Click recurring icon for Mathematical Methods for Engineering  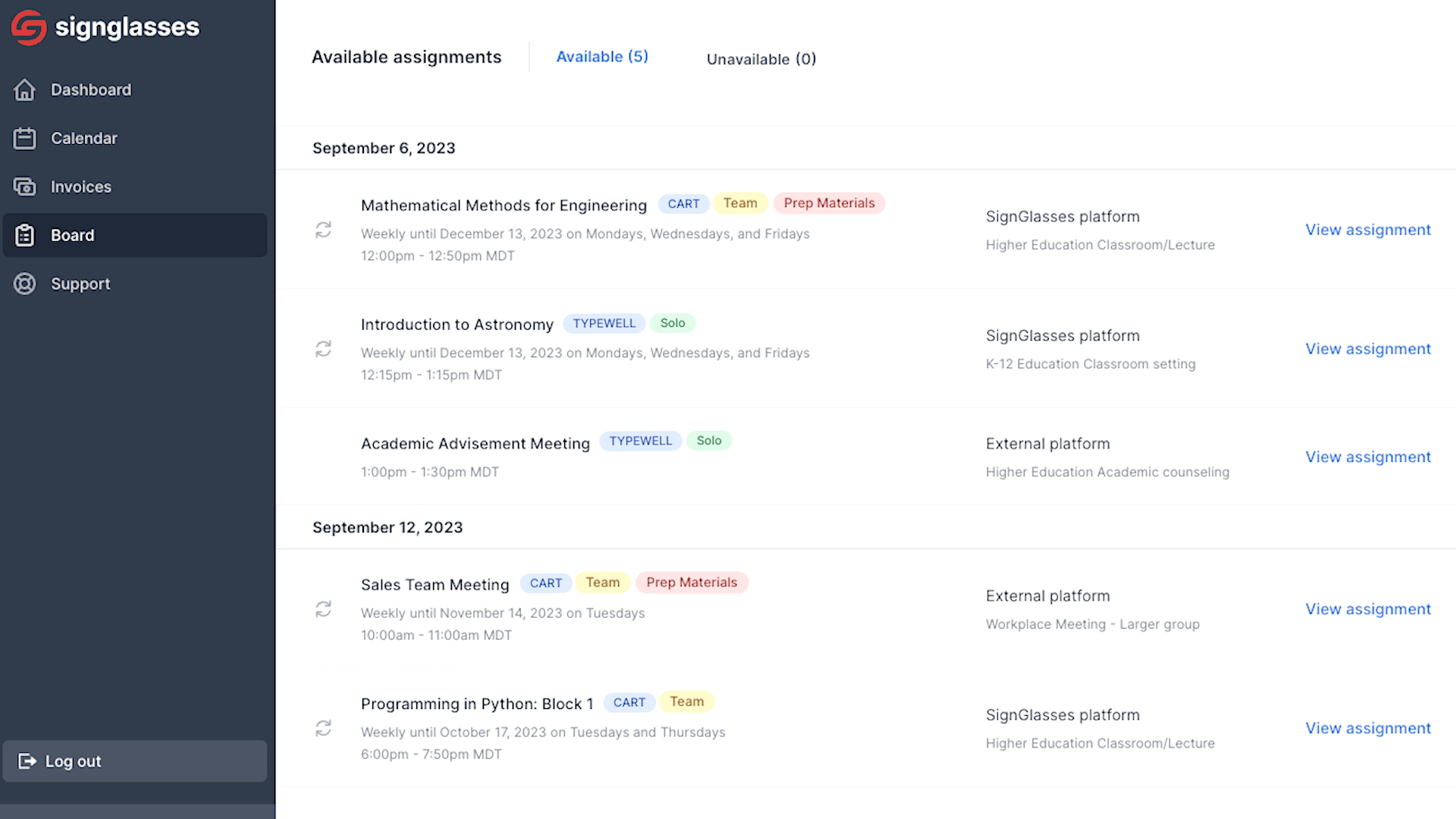coord(323,230)
